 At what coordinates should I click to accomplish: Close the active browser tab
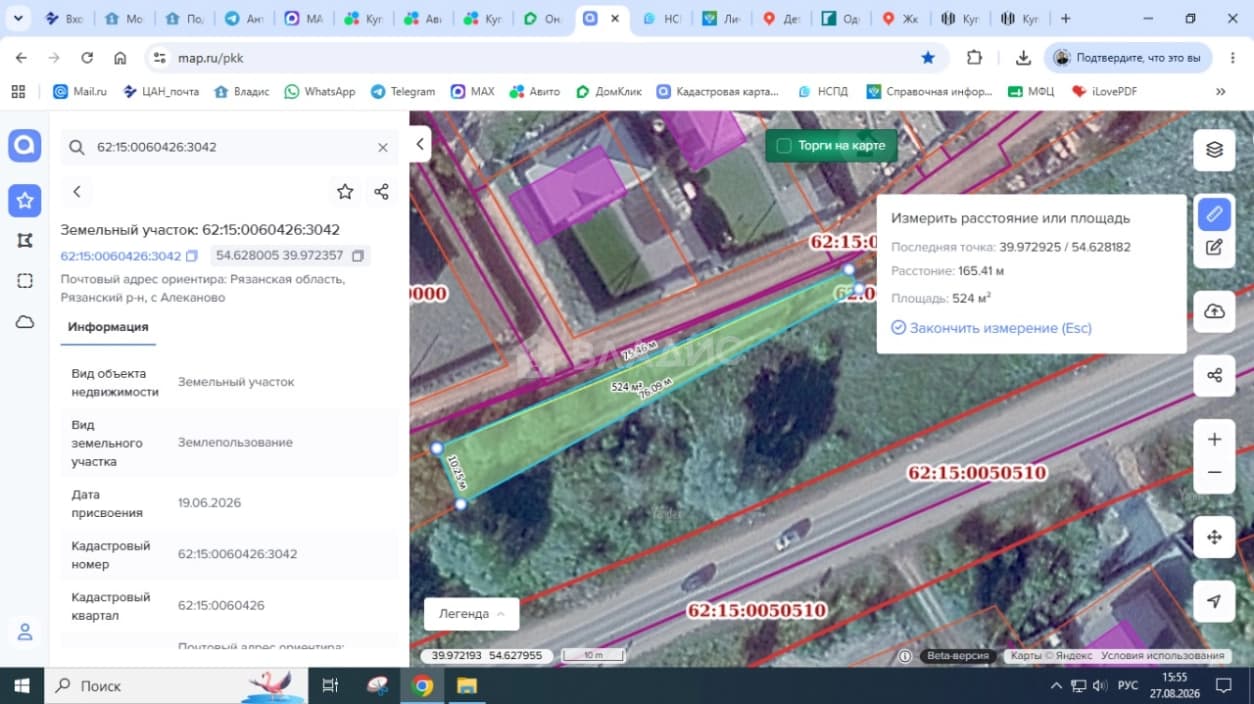614,18
